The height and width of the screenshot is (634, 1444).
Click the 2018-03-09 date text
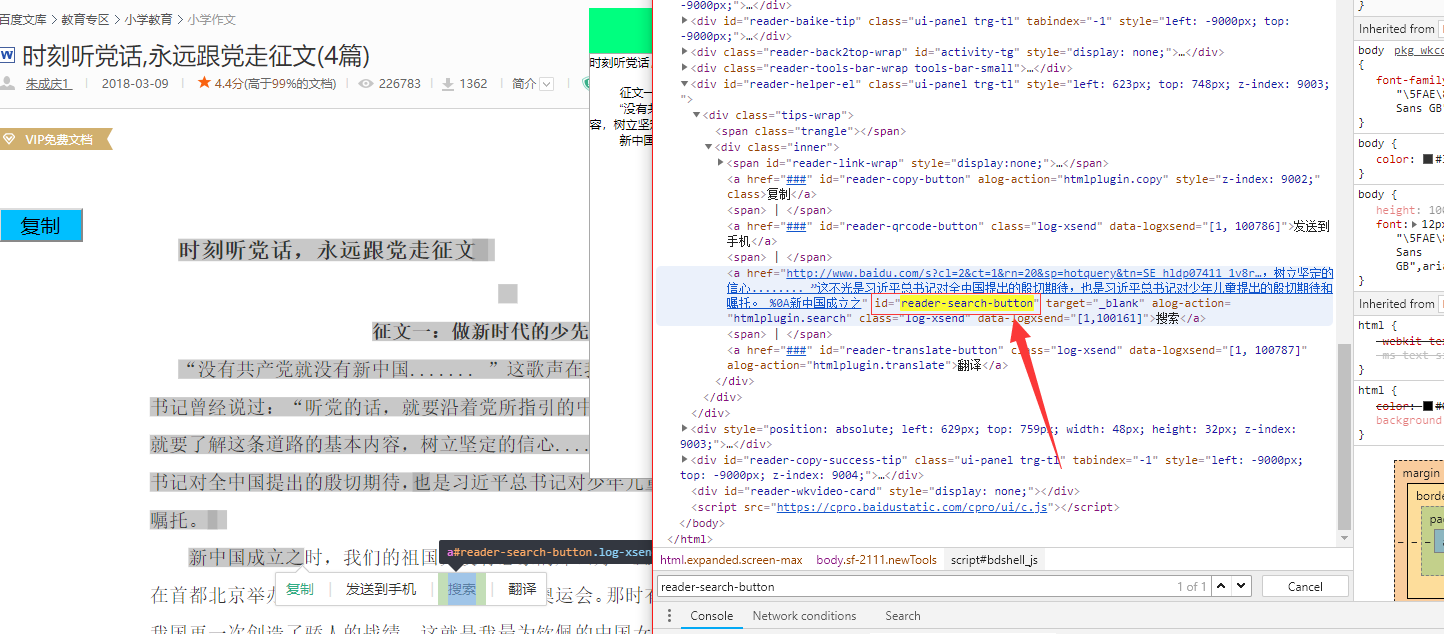pos(135,84)
